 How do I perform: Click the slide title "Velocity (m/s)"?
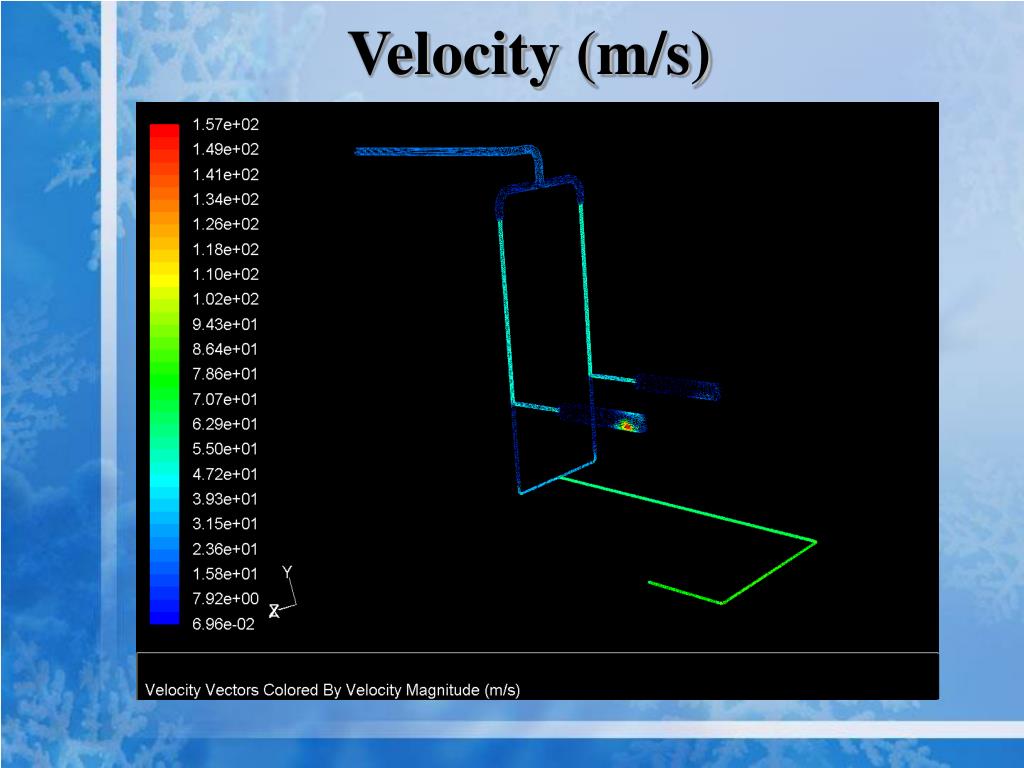click(529, 57)
